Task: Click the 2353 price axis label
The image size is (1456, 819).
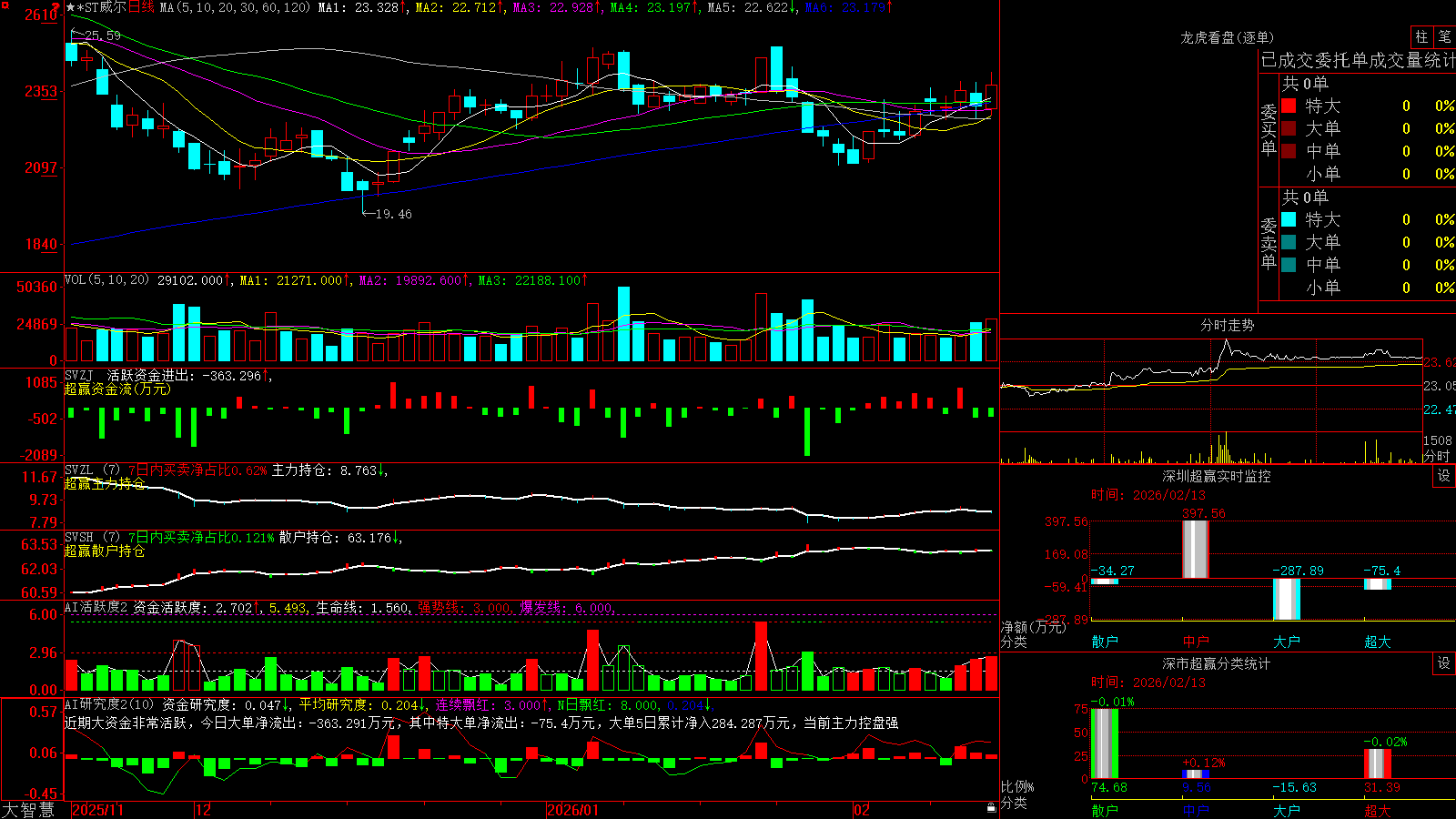Action: tap(42, 91)
